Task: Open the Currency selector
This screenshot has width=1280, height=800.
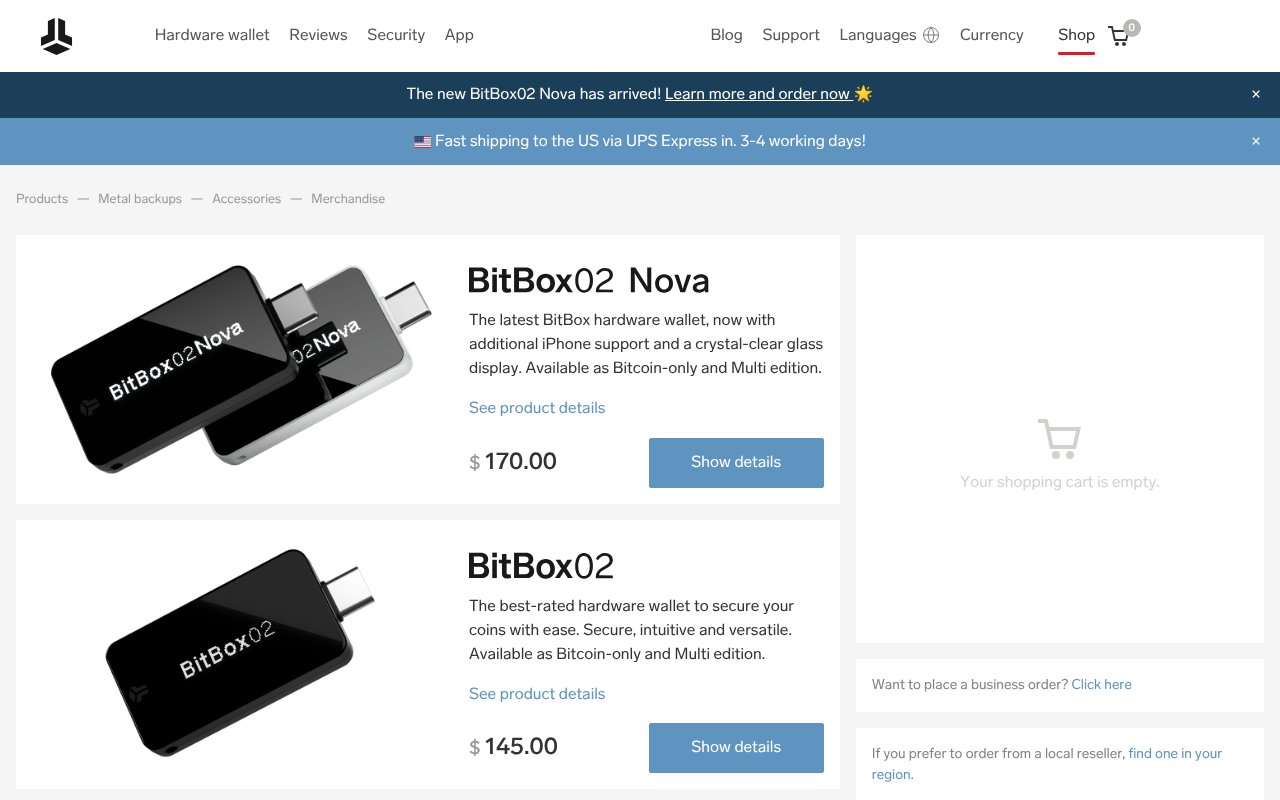Action: click(991, 34)
